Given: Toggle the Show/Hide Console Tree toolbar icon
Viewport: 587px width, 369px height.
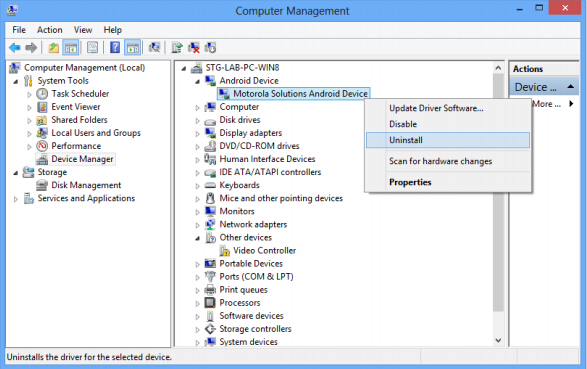Looking at the screenshot, I should tap(71, 48).
